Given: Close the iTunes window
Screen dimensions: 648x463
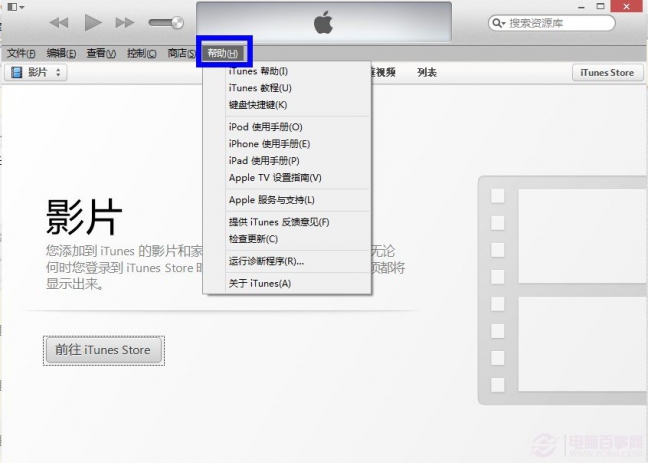Looking at the screenshot, I should (627, 6).
